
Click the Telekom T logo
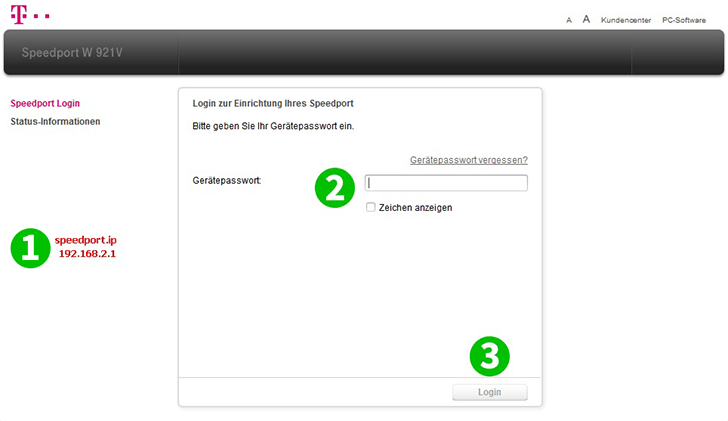pyautogui.click(x=30, y=14)
